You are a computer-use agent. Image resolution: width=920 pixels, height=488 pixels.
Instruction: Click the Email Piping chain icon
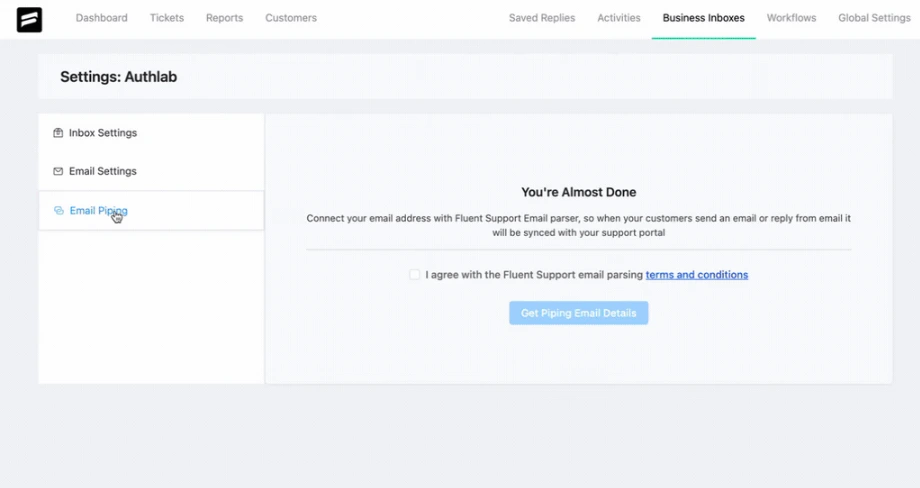click(x=59, y=211)
